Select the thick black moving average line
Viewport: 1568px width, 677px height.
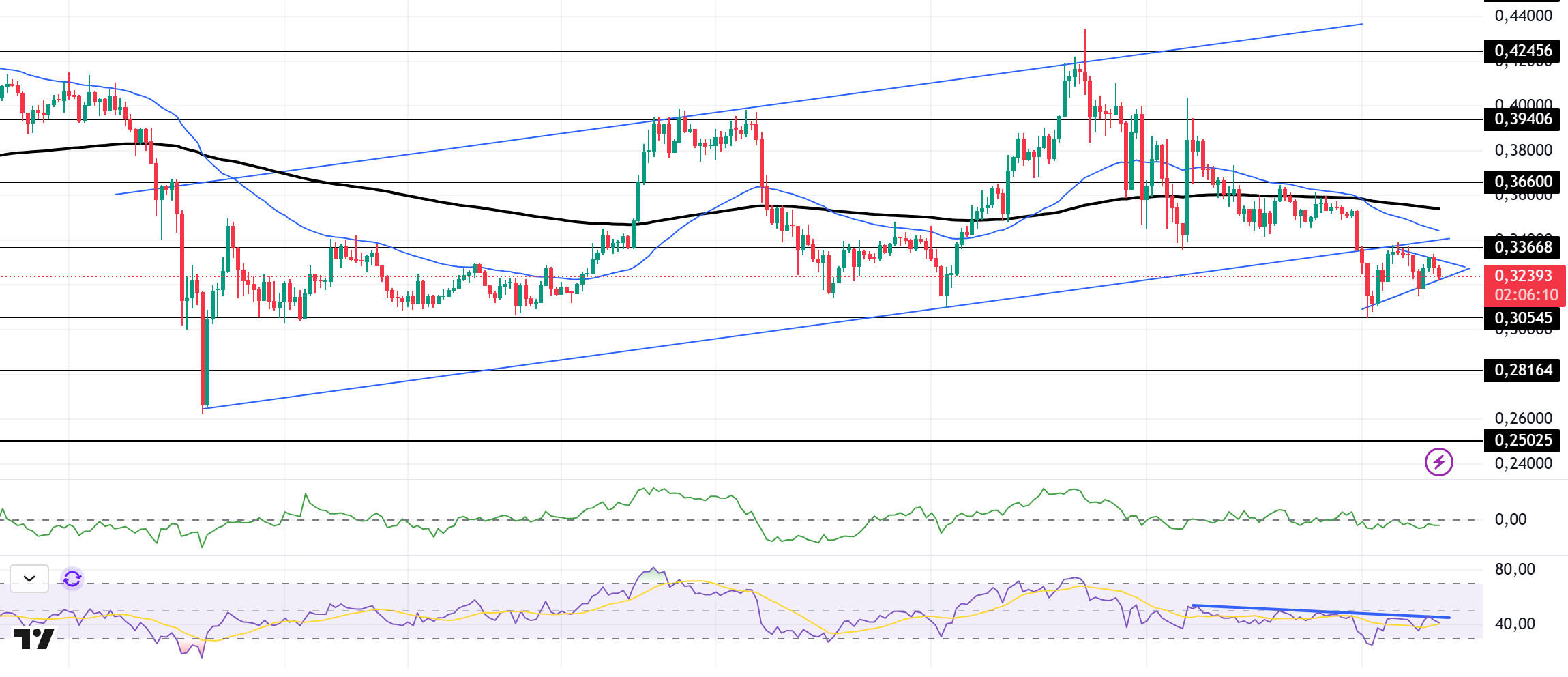pyautogui.click(x=720, y=210)
